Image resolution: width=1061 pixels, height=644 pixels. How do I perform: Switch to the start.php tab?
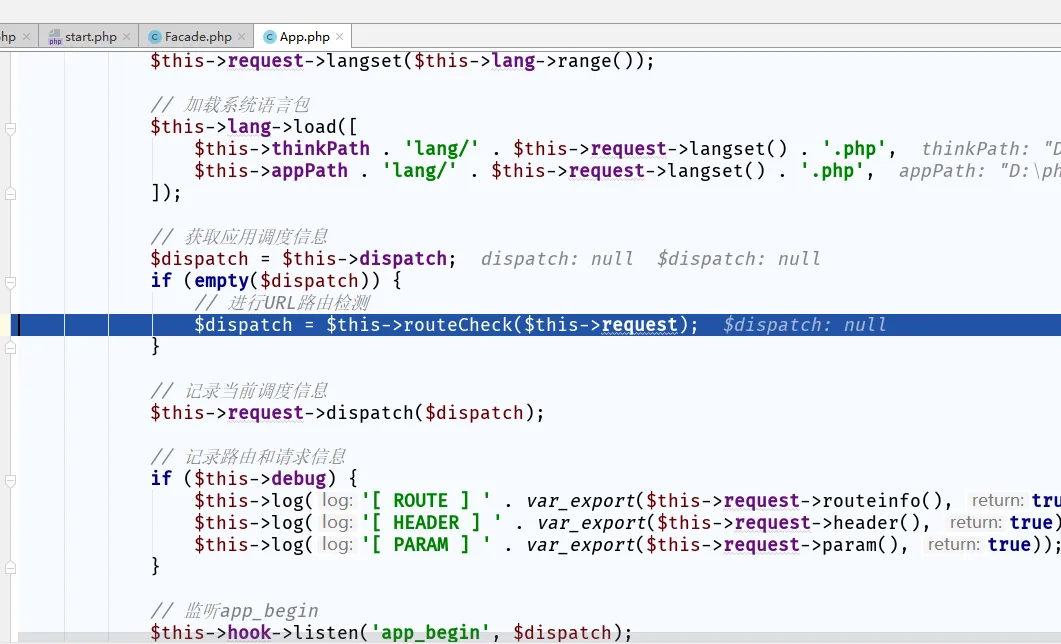[90, 37]
